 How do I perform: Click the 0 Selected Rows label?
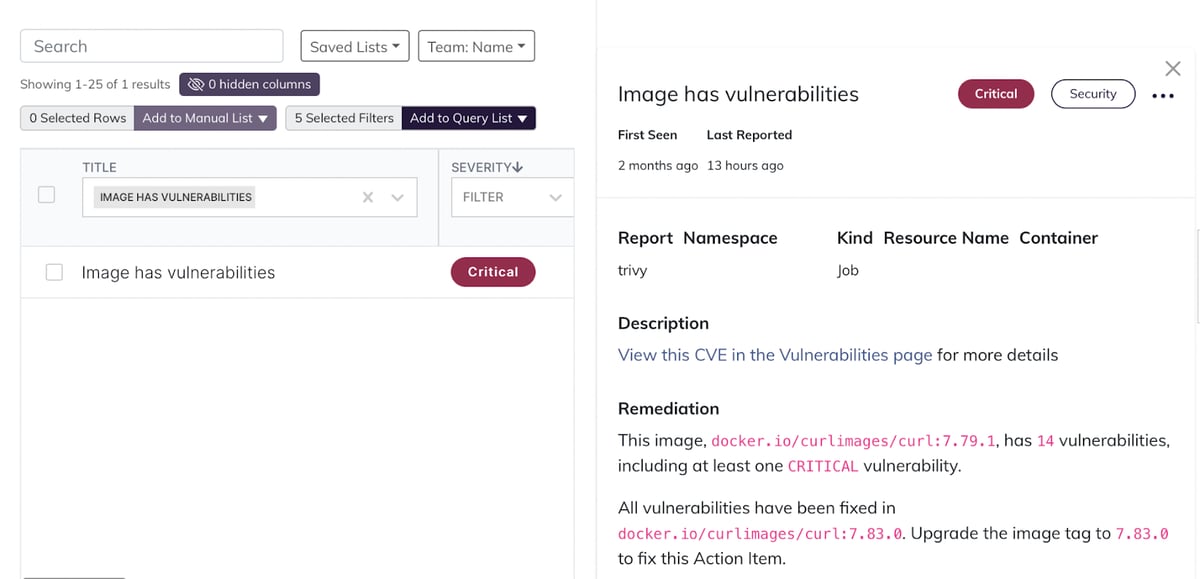pos(76,118)
